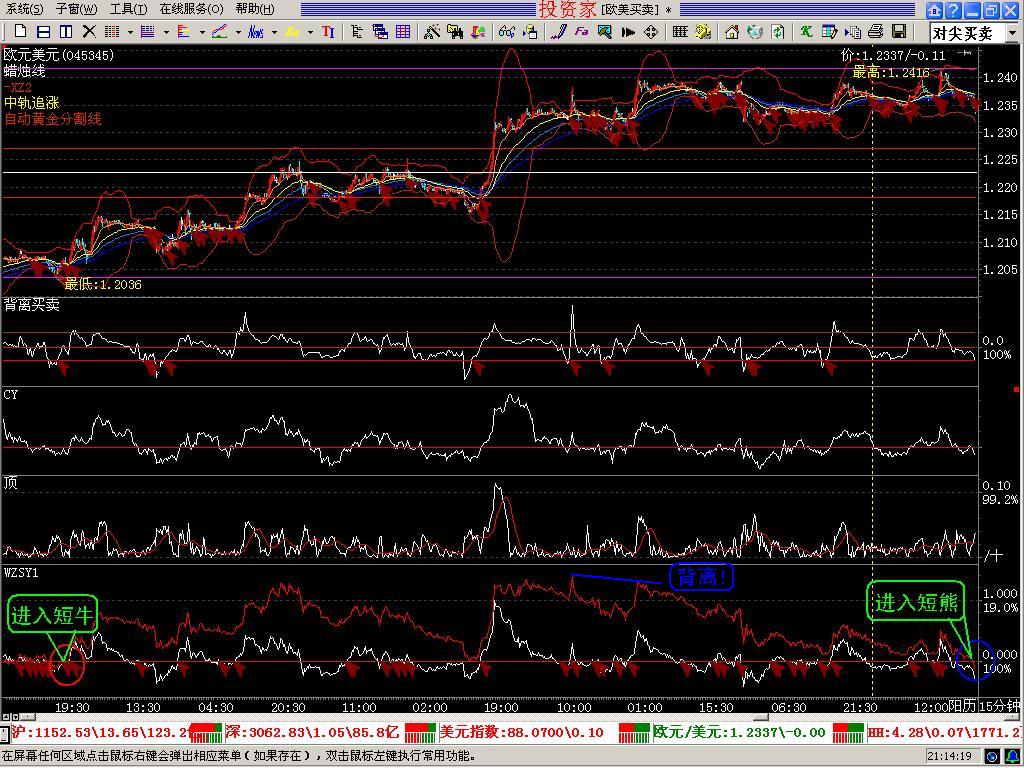Screen dimensions: 1024x768
Task: Open the 工具(T) menu
Action: 128,9
